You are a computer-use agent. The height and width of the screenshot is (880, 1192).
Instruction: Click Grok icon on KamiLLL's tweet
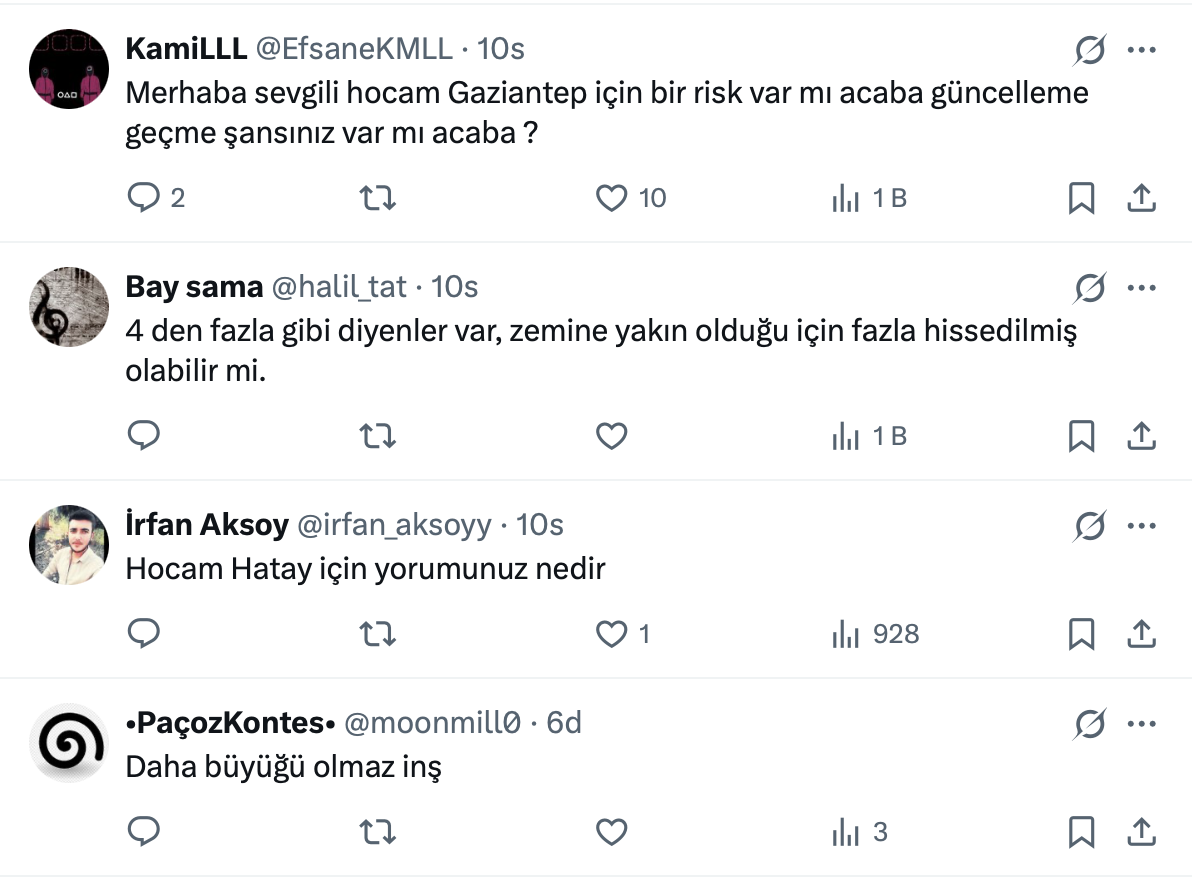(x=1089, y=49)
